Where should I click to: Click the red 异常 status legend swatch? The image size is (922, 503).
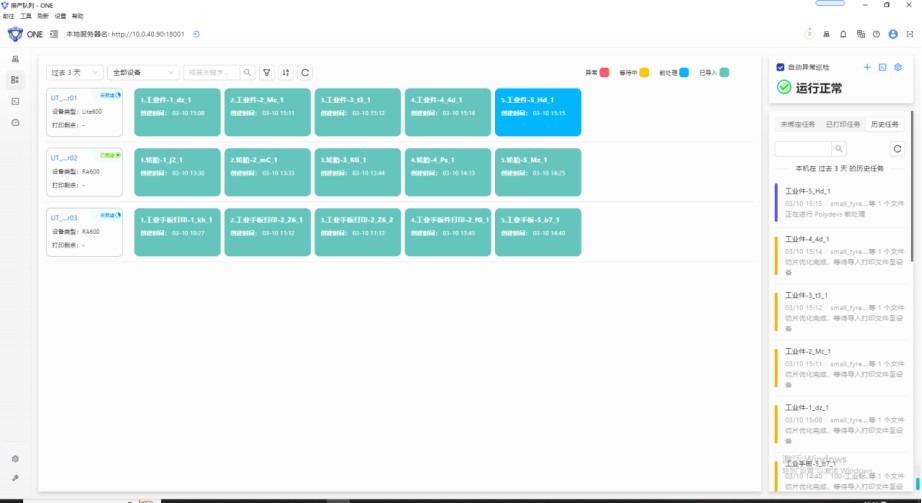pyautogui.click(x=604, y=73)
